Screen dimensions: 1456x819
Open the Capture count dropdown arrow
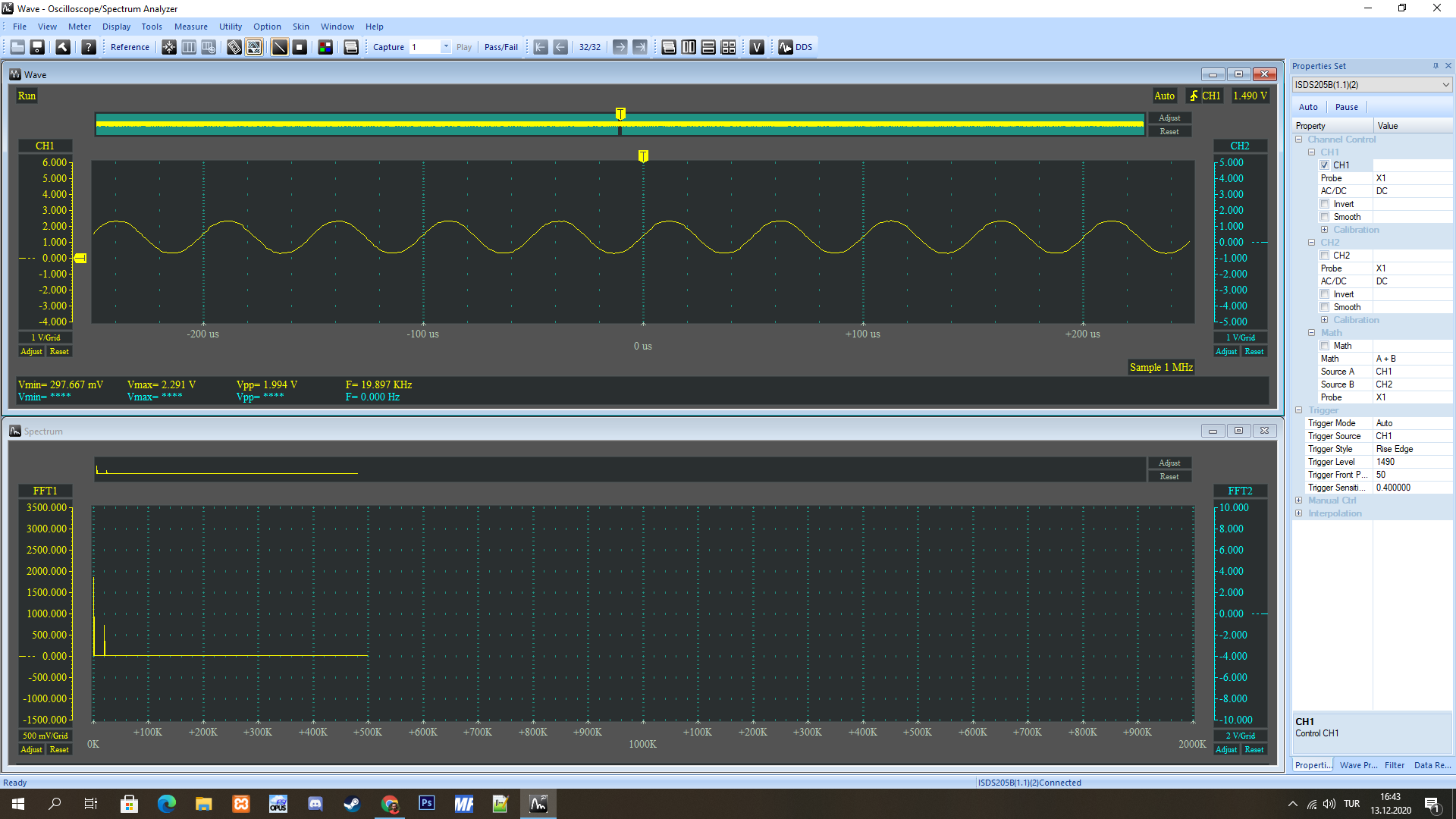(446, 47)
